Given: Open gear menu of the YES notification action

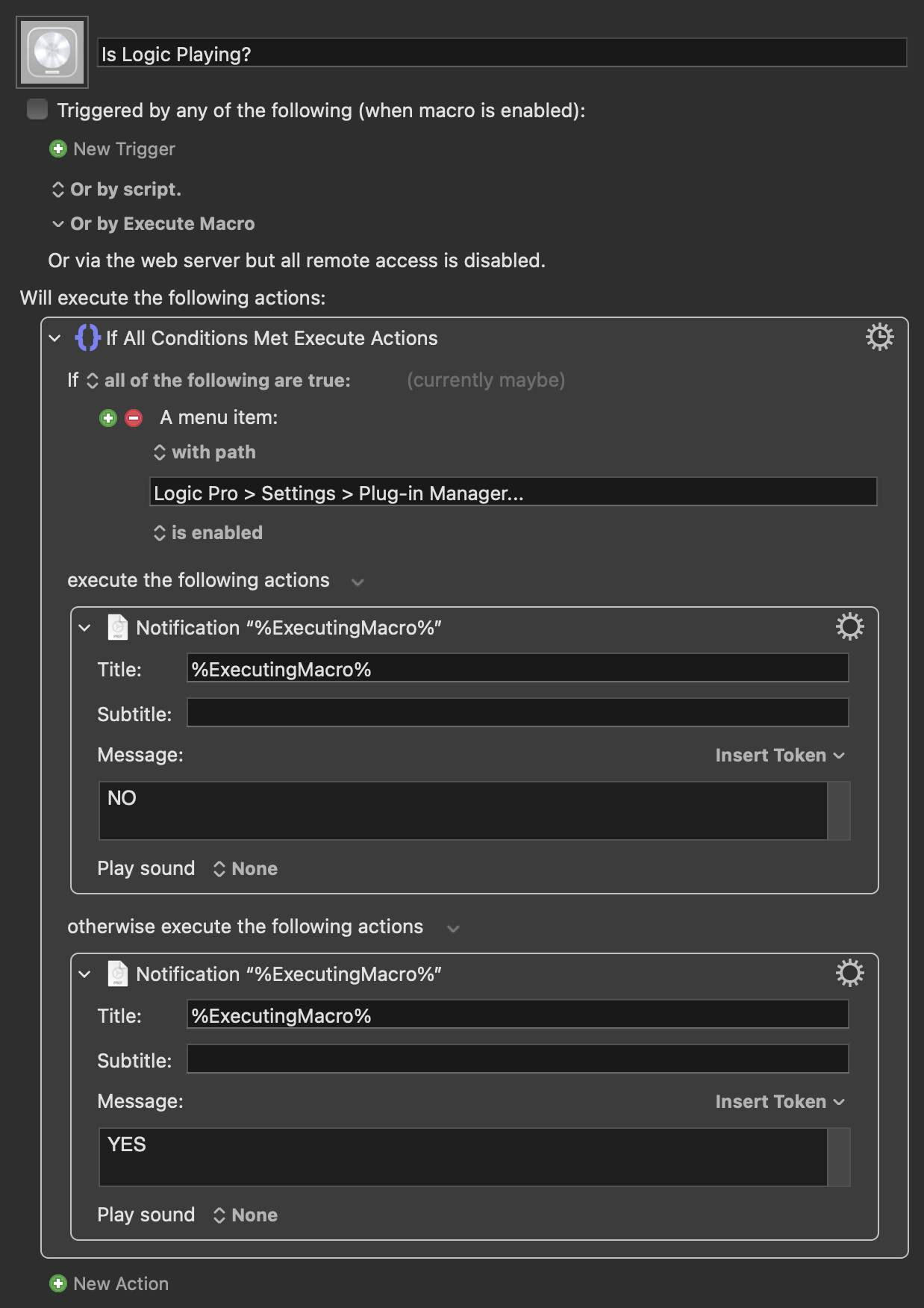Looking at the screenshot, I should 849,974.
